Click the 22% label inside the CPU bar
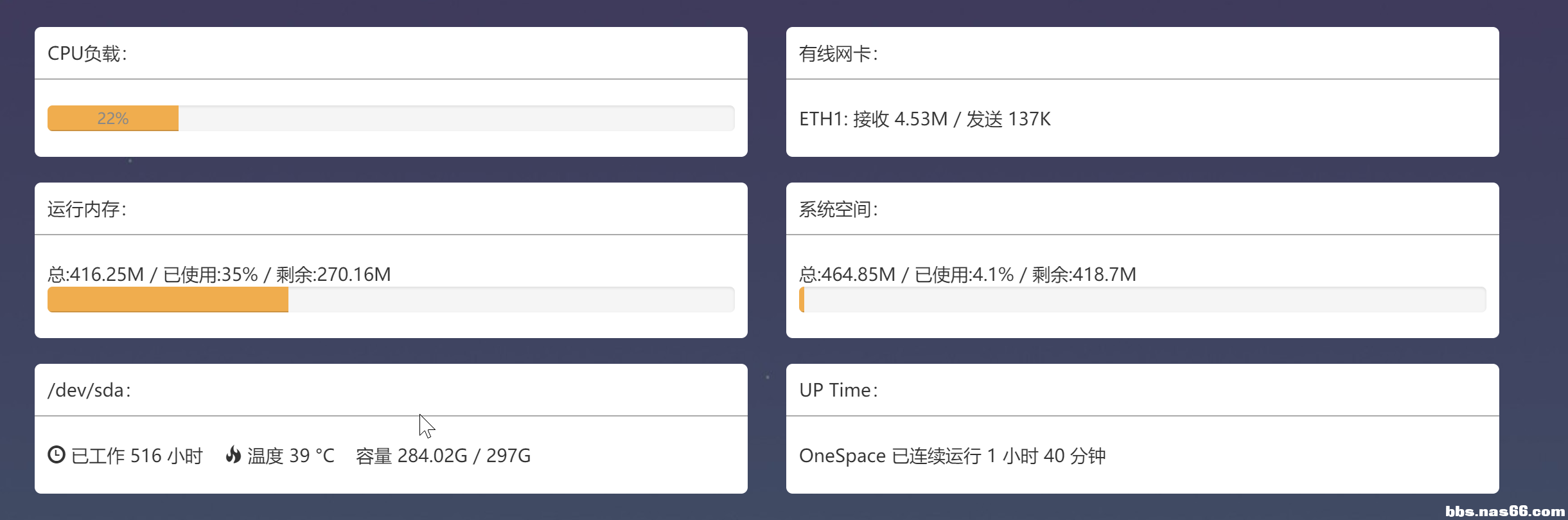Image resolution: width=1568 pixels, height=520 pixels. click(112, 118)
